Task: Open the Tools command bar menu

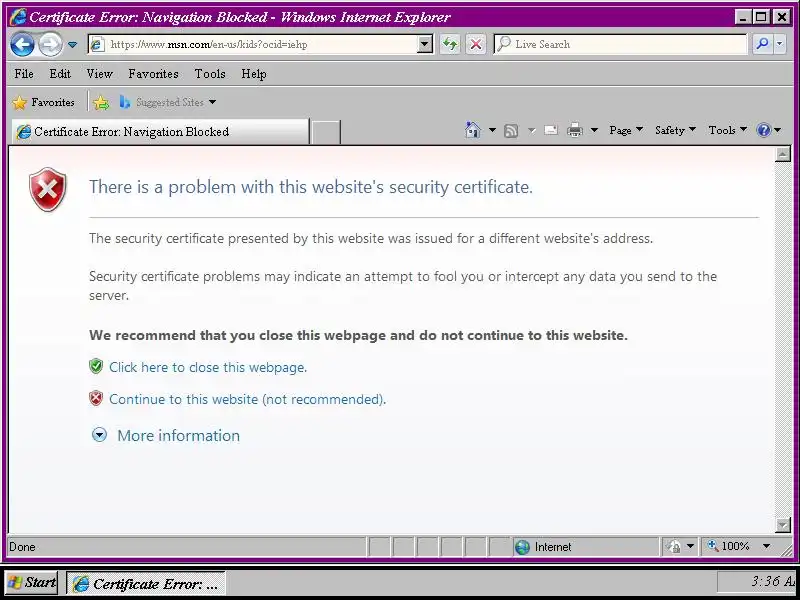Action: 728,130
